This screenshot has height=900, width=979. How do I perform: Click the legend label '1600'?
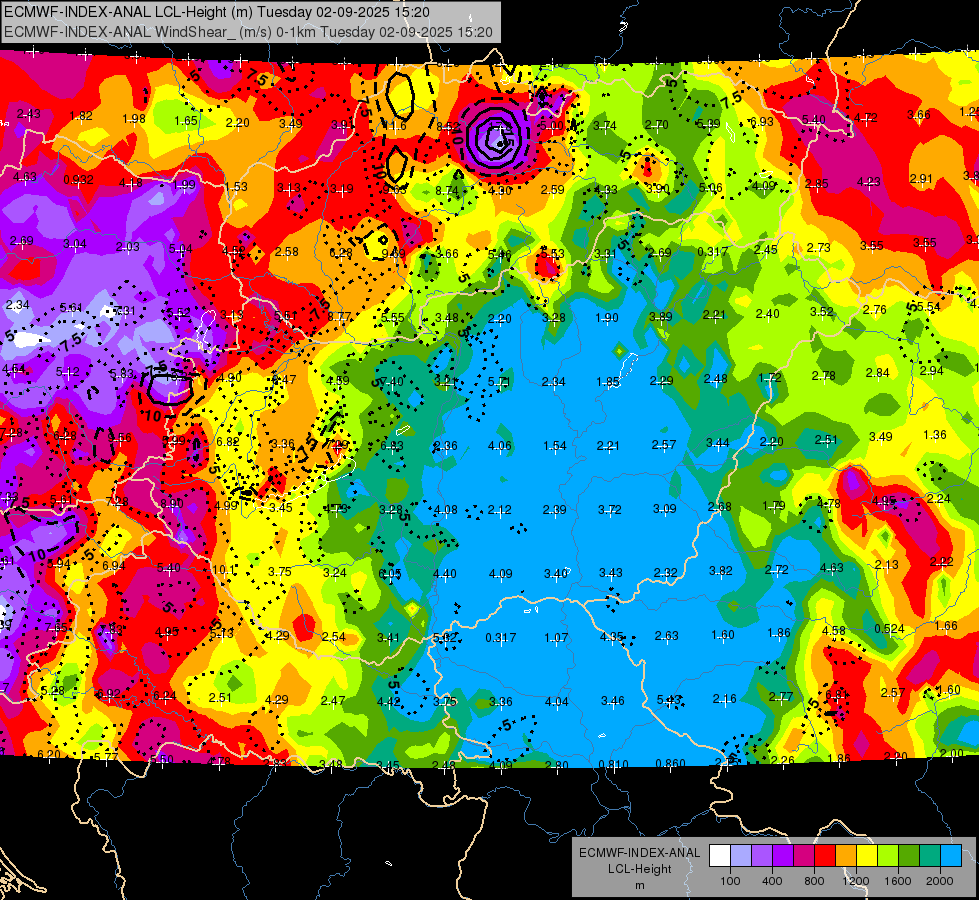898,881
